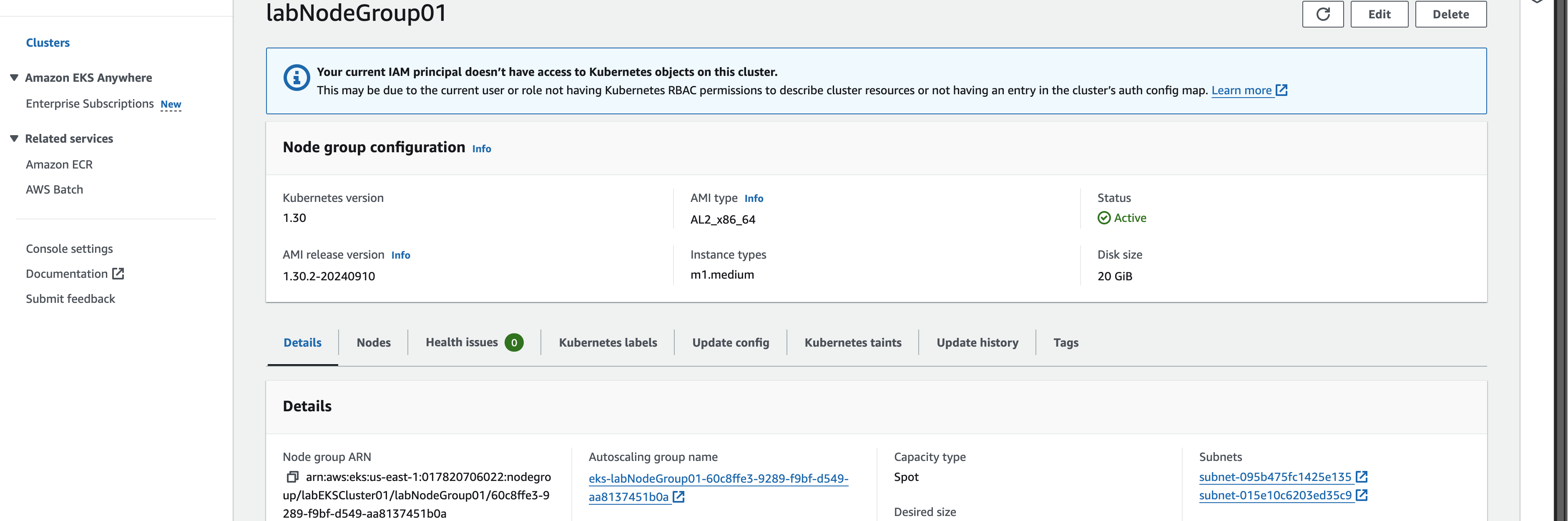Viewport: 1568px width, 521px height.
Task: Open Enterprise Subscriptions
Action: point(90,103)
